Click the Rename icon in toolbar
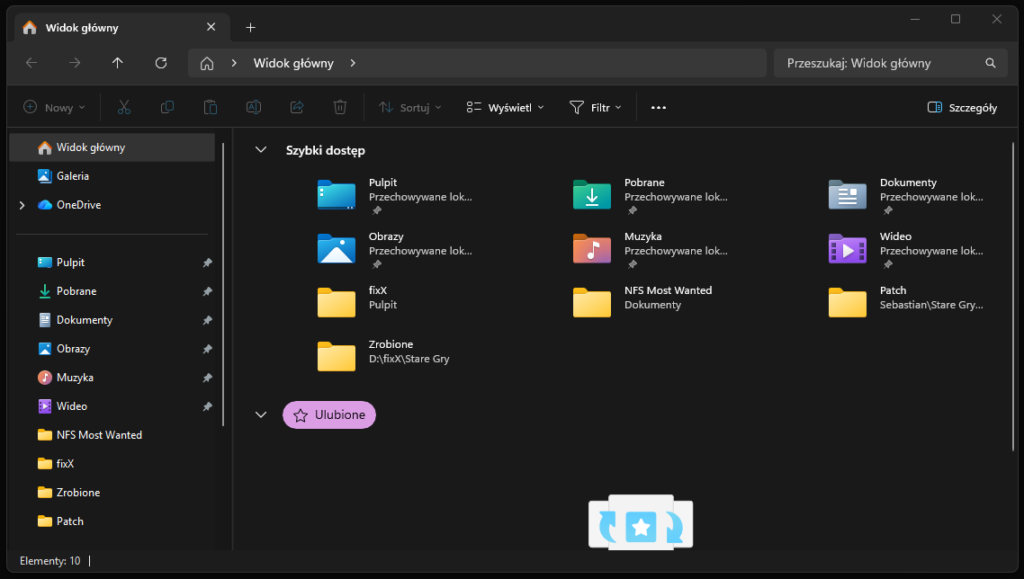This screenshot has height=579, width=1024. tap(254, 107)
